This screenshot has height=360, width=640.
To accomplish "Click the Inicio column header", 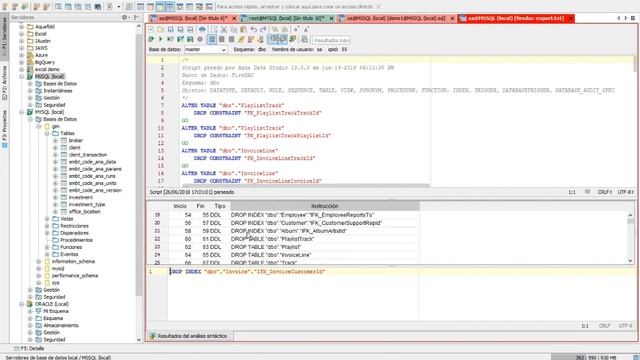I will pos(180,206).
